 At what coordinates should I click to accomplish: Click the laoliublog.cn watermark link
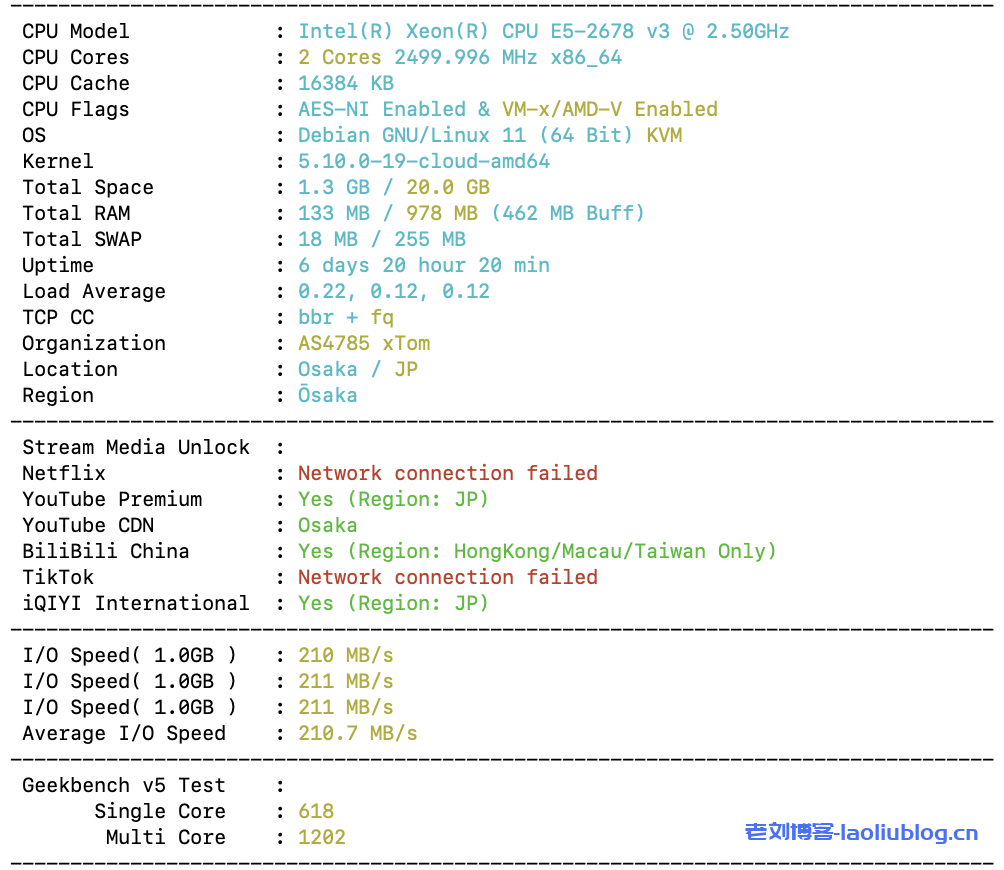861,832
